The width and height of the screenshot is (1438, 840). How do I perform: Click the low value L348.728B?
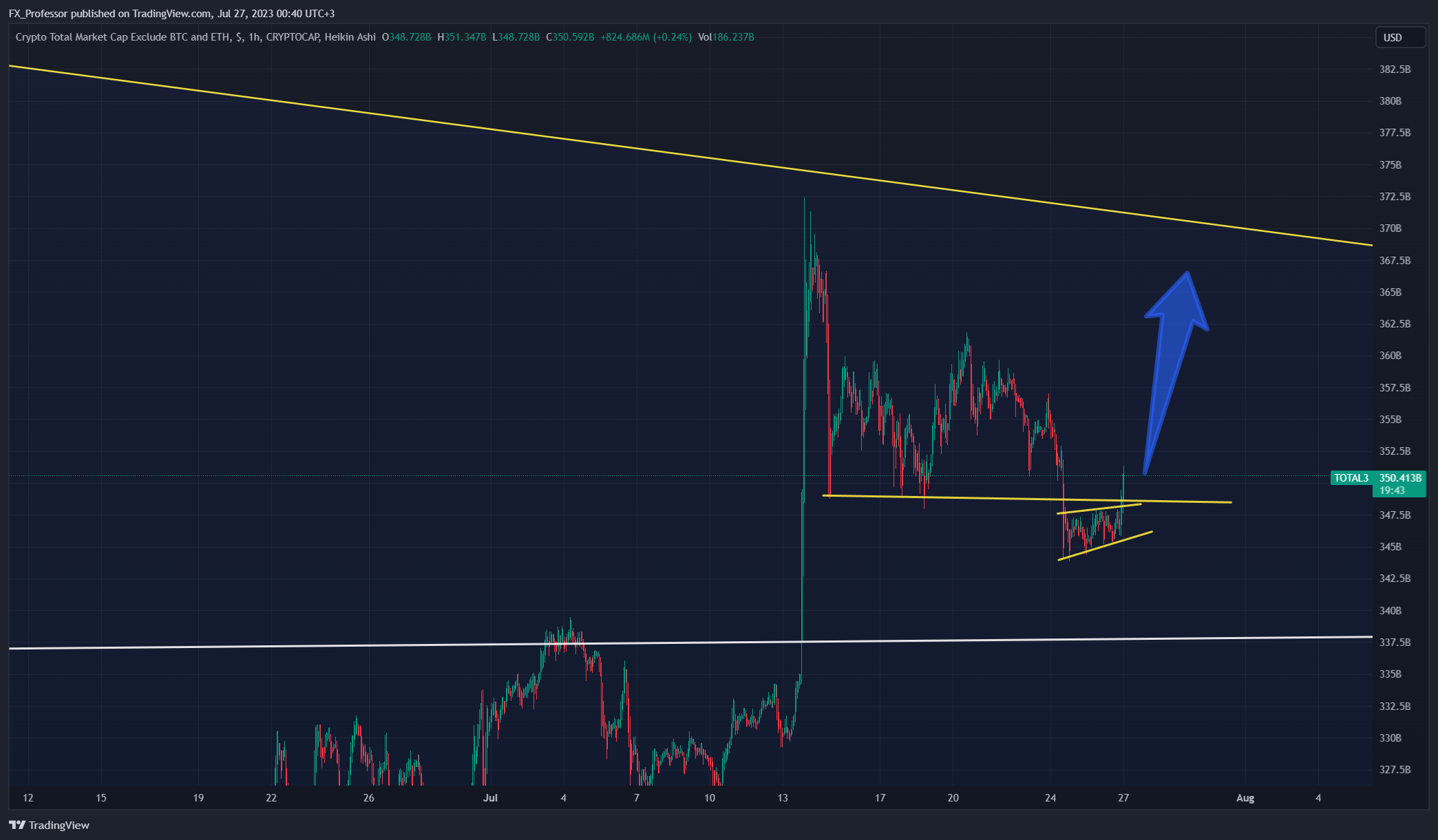pos(516,37)
